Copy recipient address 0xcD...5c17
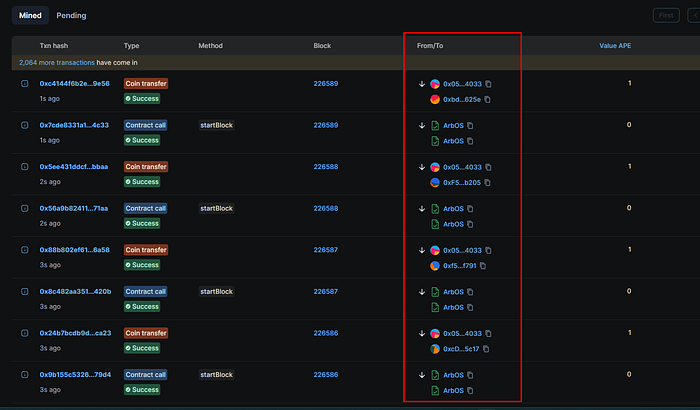The height and width of the screenshot is (410, 700). coord(486,349)
